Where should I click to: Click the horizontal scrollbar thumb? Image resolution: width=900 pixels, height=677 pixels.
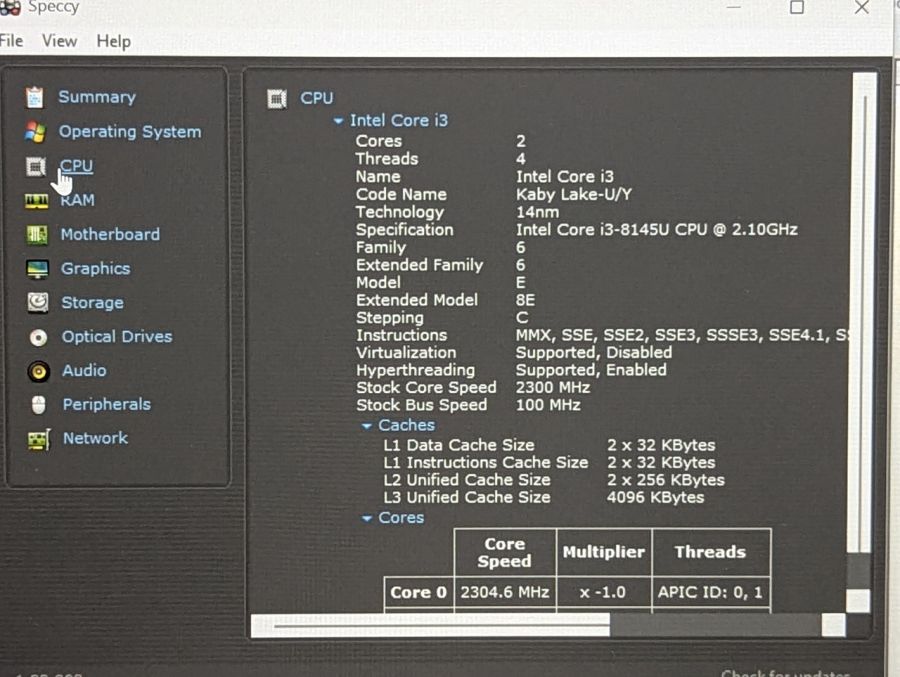[x=430, y=626]
